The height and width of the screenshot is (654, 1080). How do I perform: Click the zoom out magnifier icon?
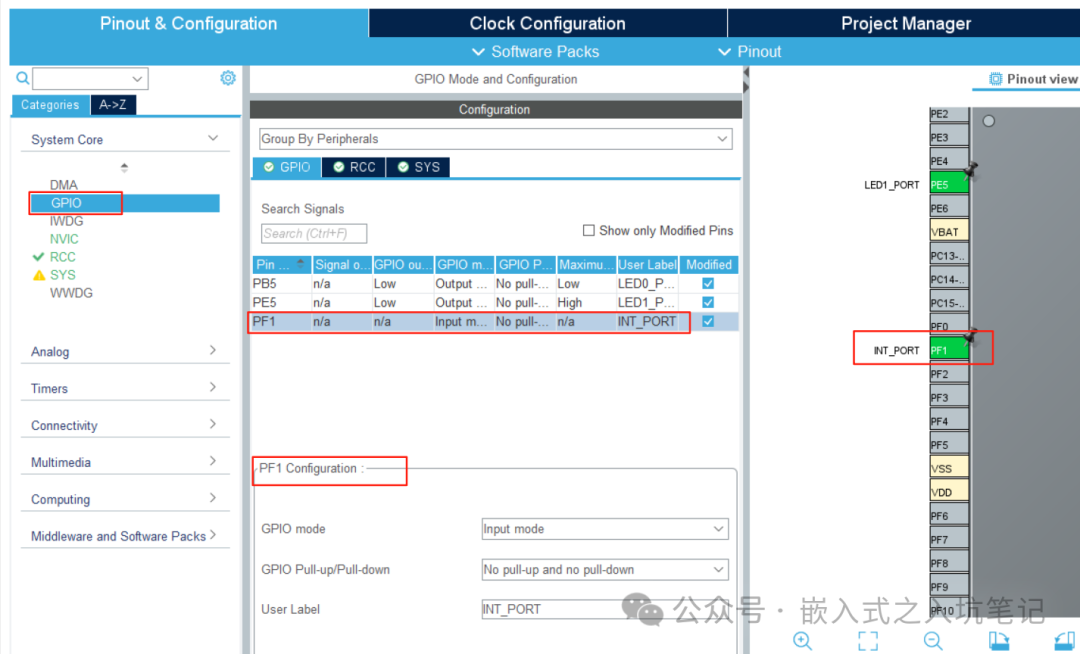pos(933,641)
